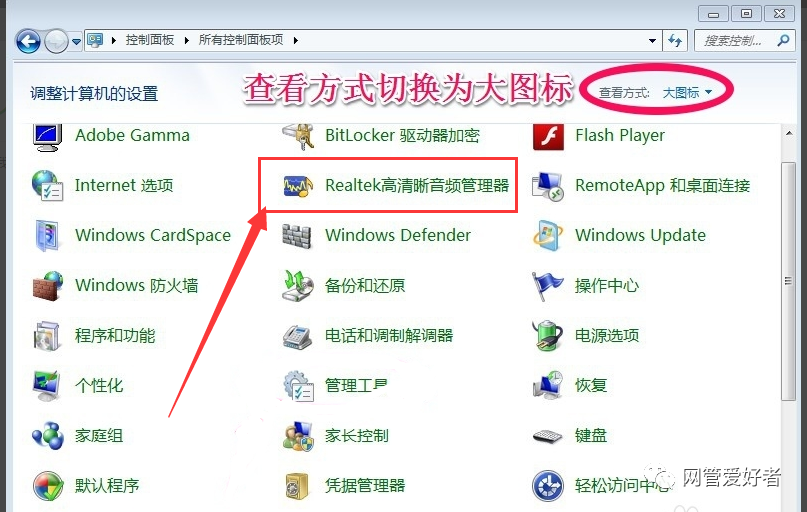Expand the arrow after 控制面板 in breadcrumb

tap(186, 40)
